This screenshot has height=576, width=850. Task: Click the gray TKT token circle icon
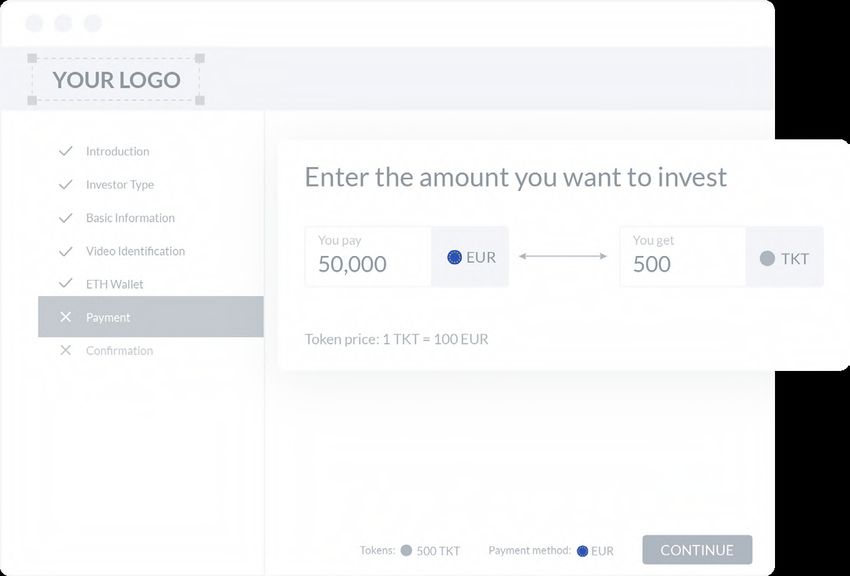click(767, 258)
